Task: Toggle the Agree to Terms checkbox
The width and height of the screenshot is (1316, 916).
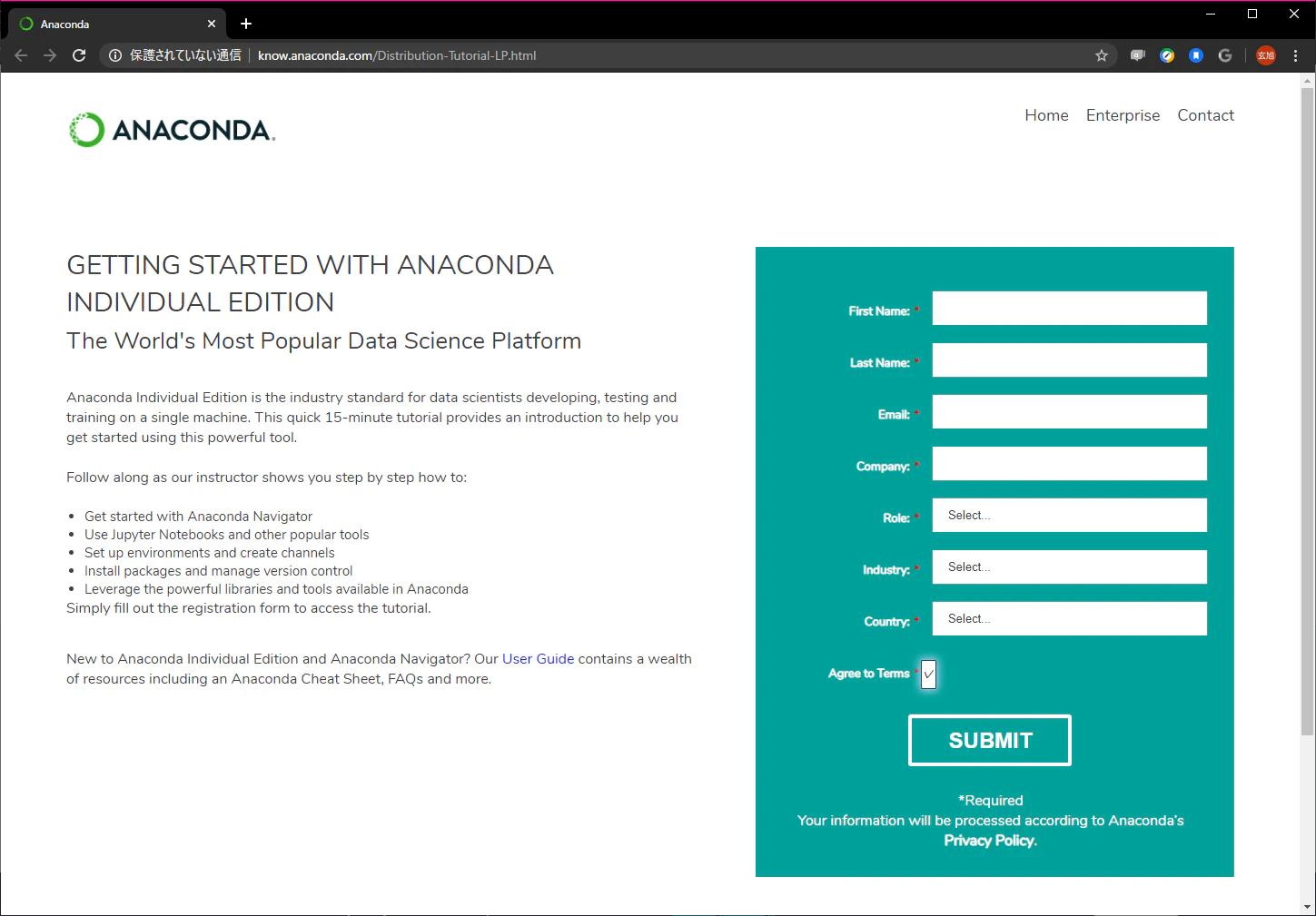Action: tap(928, 675)
